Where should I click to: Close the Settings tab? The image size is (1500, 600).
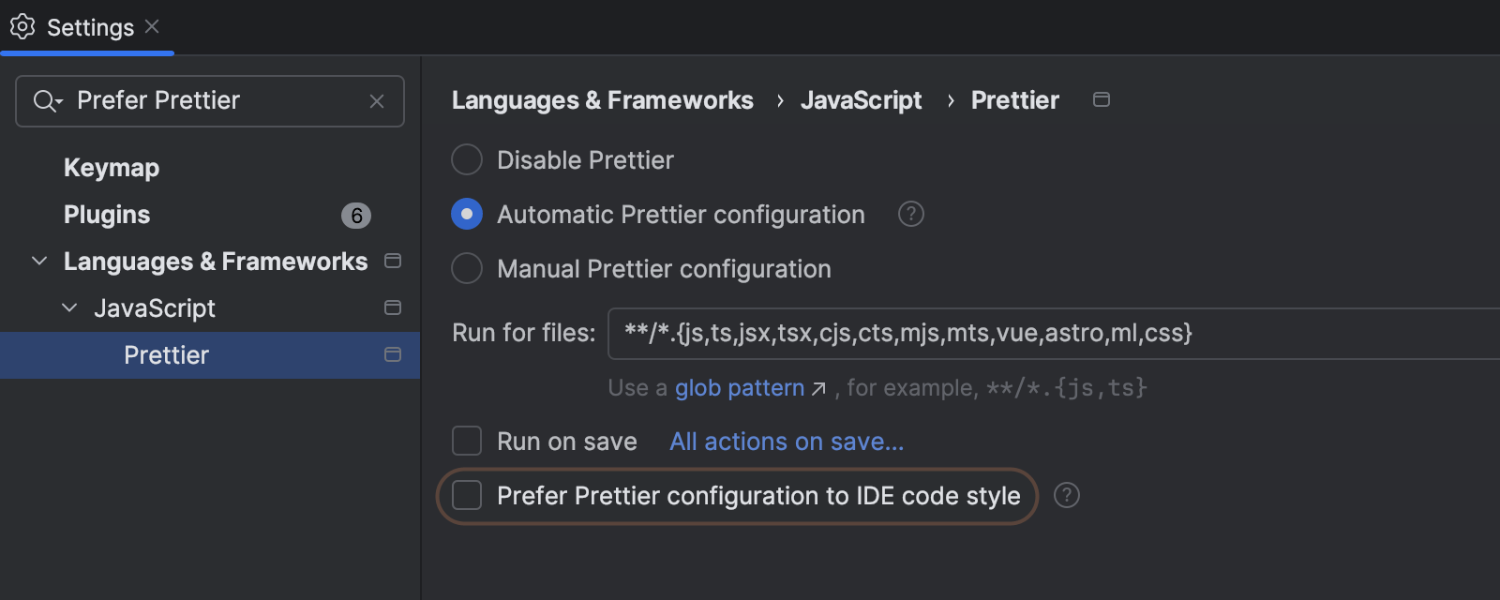[152, 27]
